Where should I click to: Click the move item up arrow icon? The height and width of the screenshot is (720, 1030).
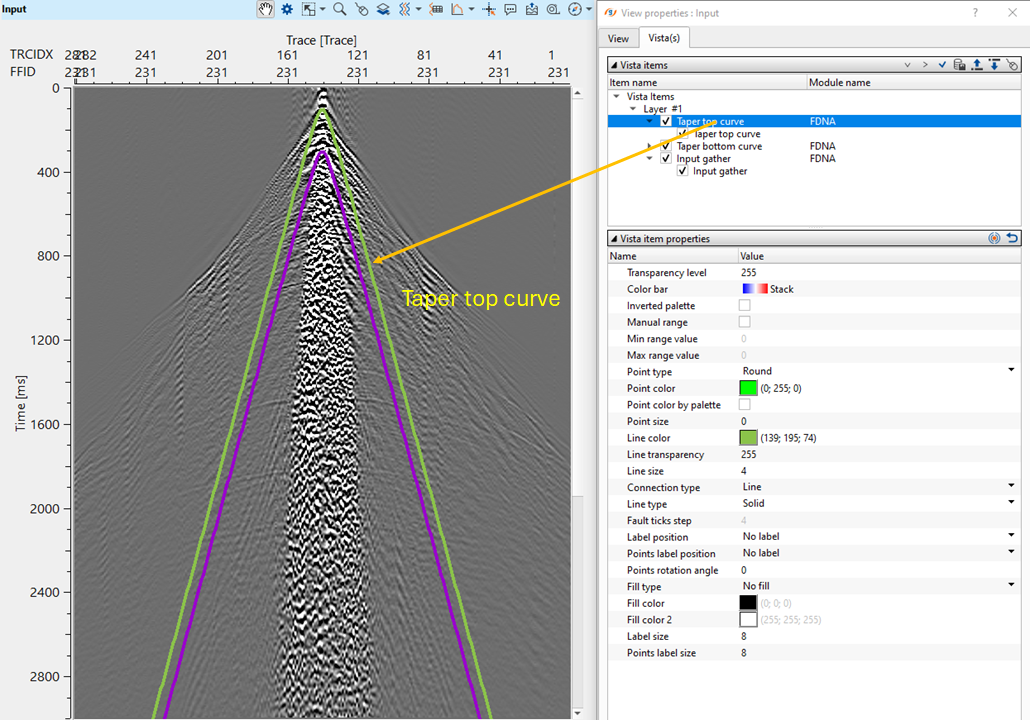(977, 64)
